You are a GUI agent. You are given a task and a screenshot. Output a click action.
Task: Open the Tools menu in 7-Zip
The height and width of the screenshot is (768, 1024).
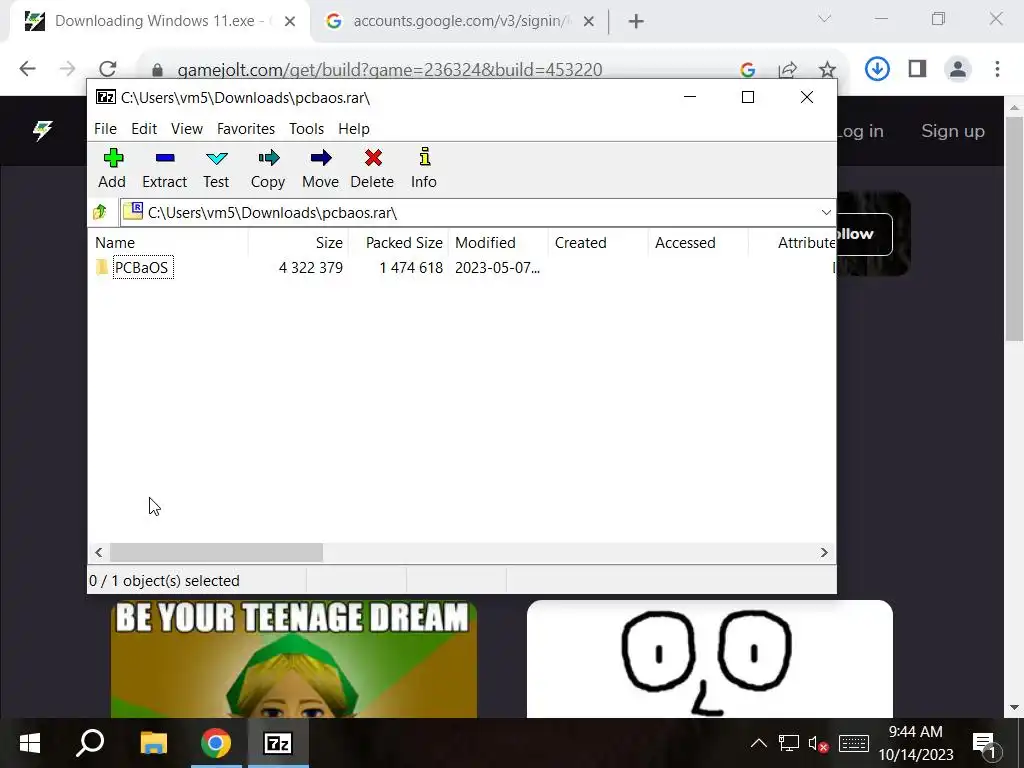(306, 129)
